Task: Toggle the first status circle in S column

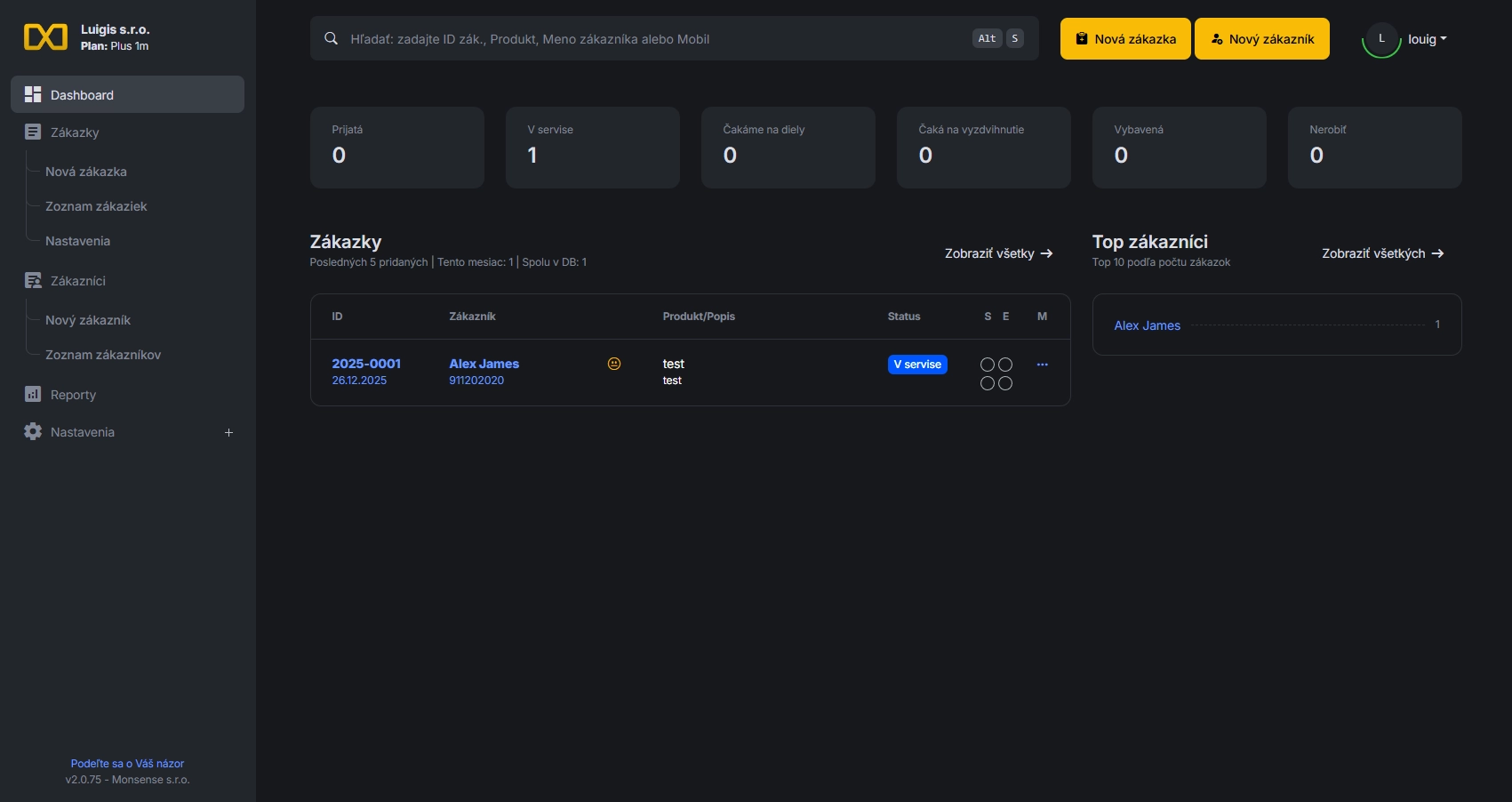Action: 987,365
